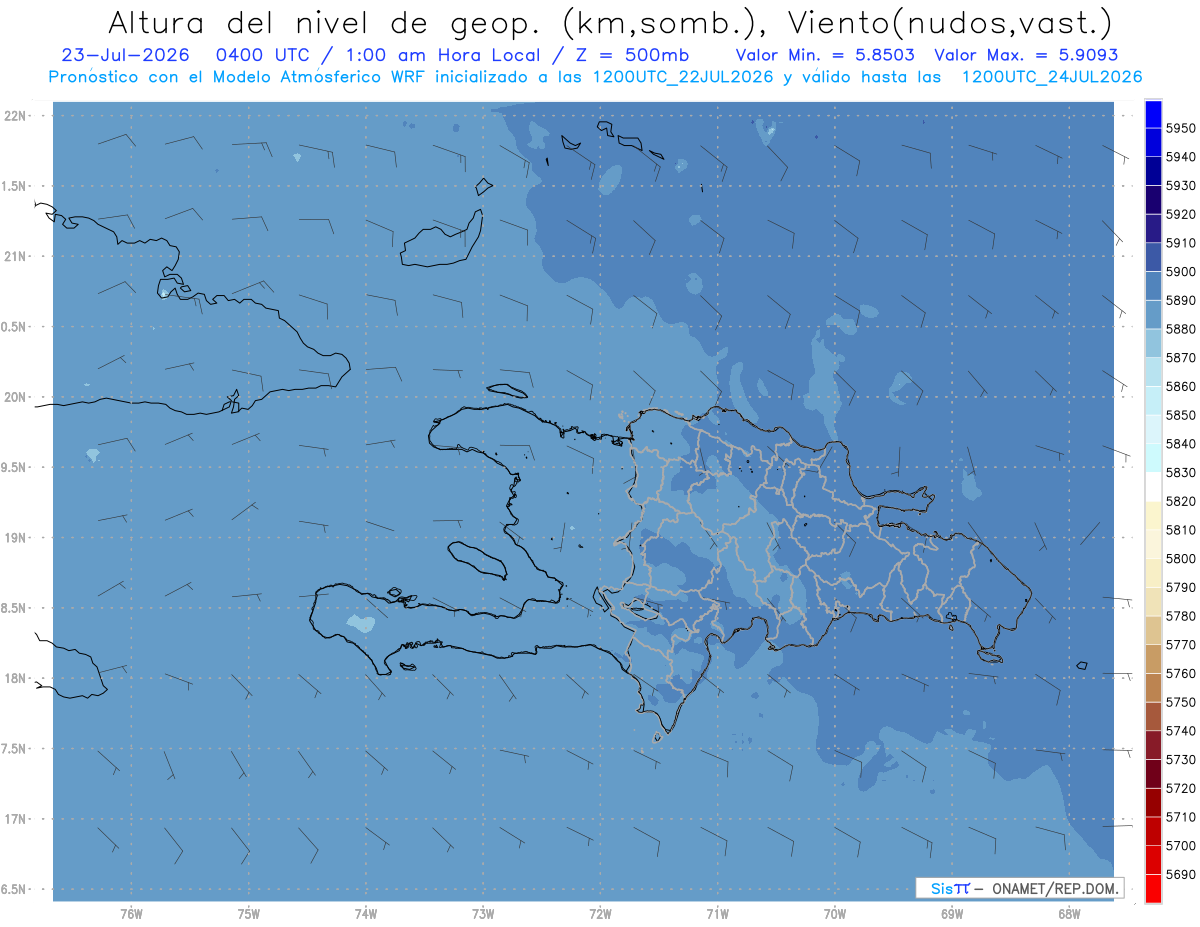Click the valid-until time '1200UTC_24JUL2026'
Screen dimensions: 1200x927
point(1052,77)
